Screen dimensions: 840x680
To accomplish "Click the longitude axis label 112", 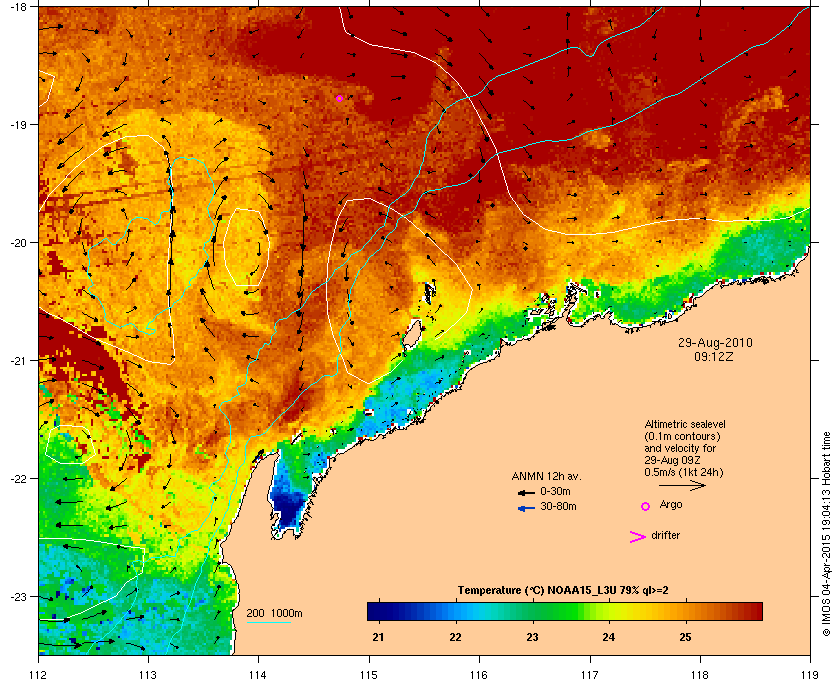I will click(39, 674).
